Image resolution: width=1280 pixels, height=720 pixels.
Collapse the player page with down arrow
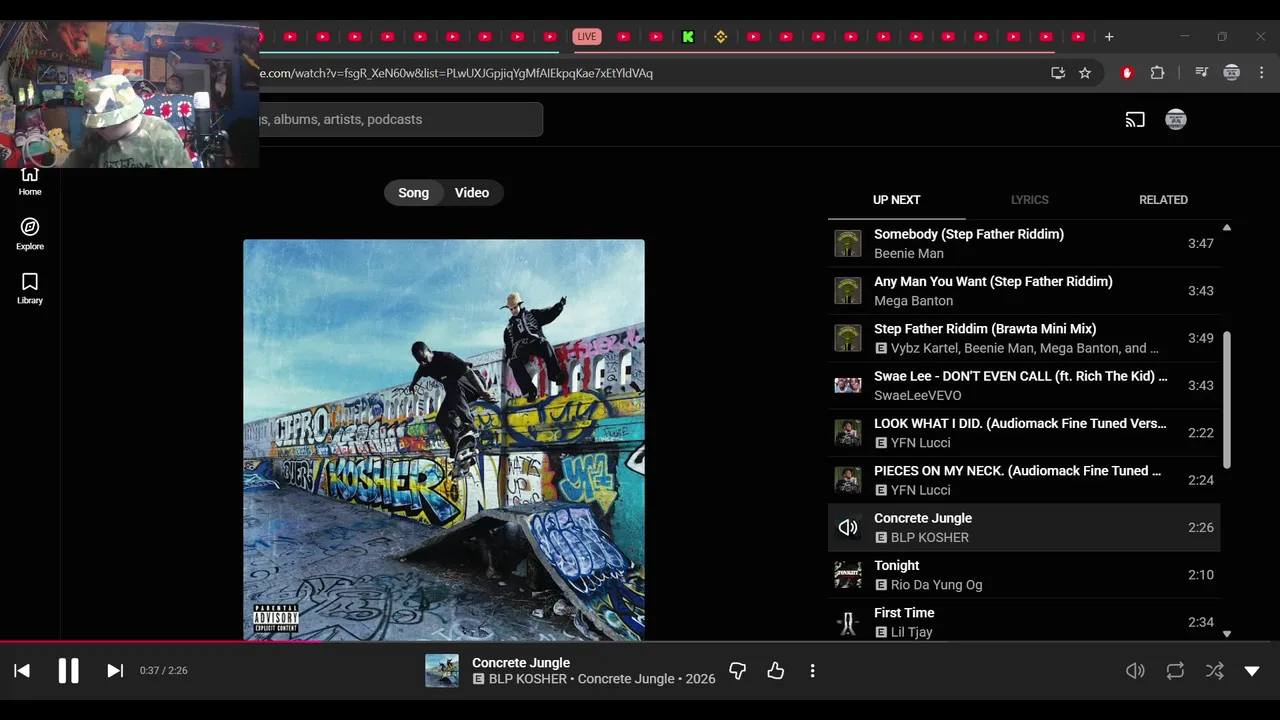(1252, 671)
